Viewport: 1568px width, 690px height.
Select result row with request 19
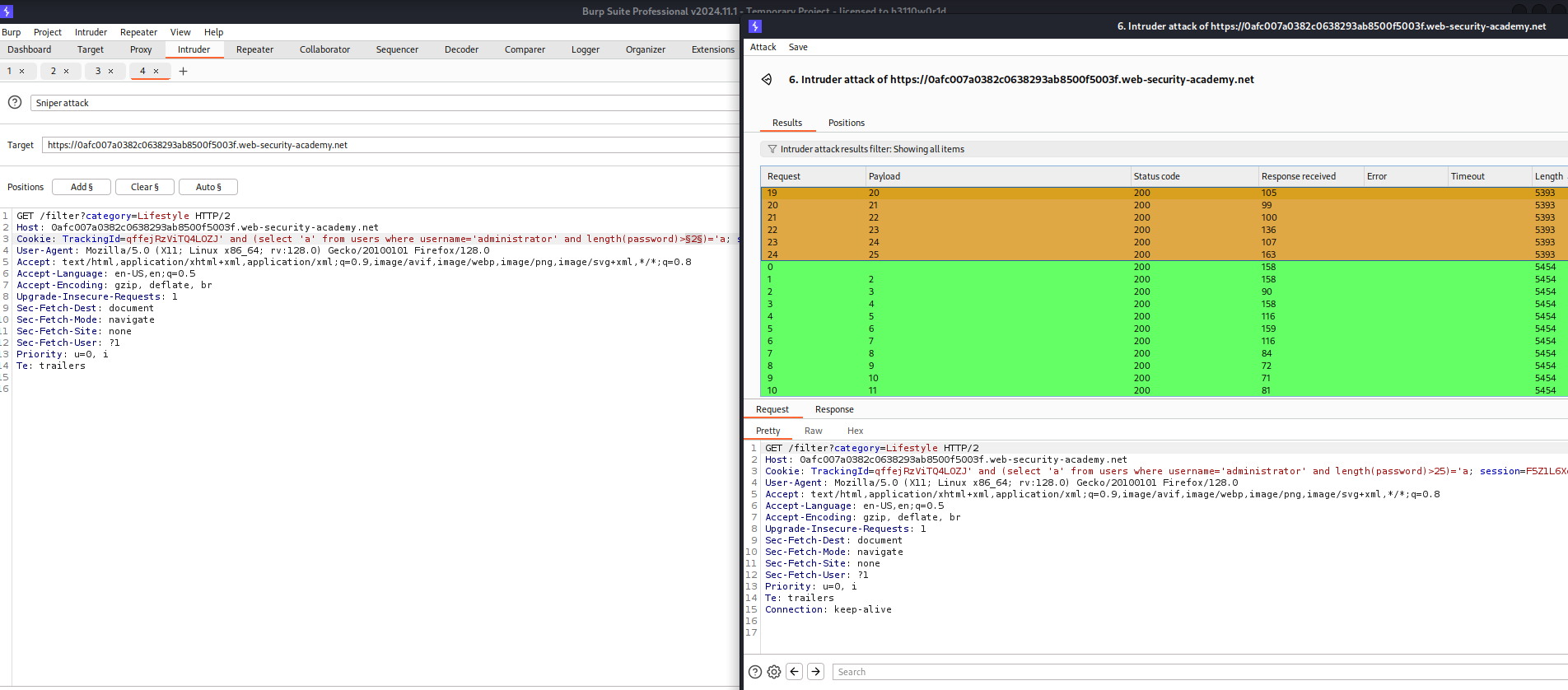click(1164, 193)
